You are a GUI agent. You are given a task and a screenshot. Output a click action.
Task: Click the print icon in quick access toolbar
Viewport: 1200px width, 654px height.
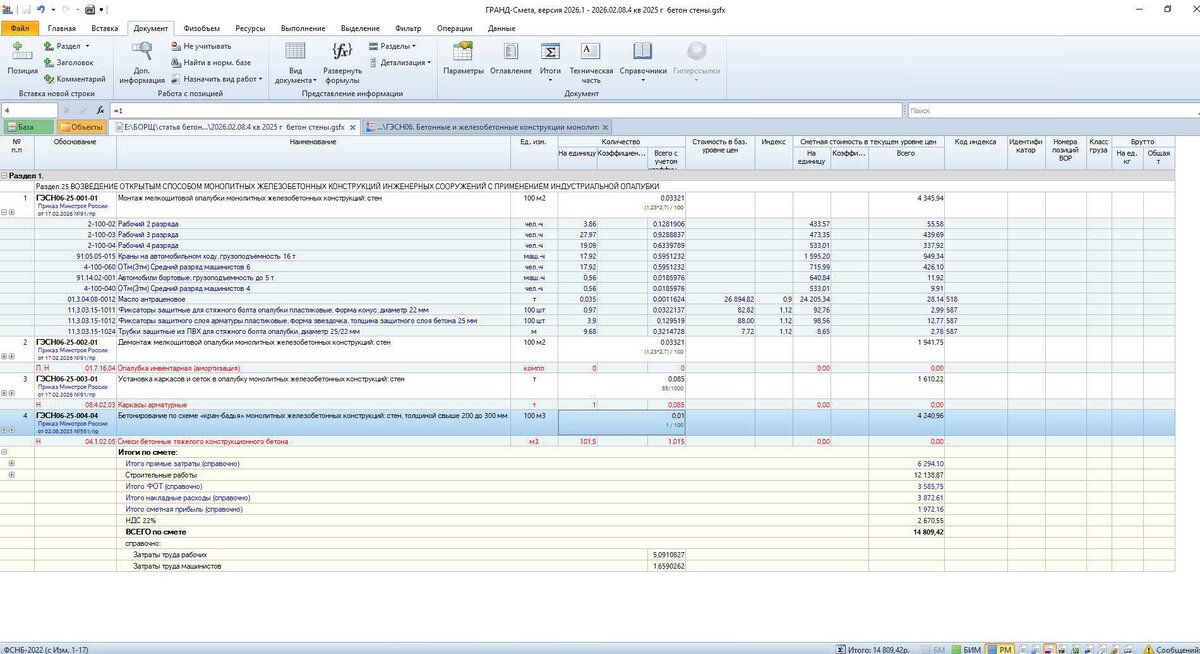(92, 8)
